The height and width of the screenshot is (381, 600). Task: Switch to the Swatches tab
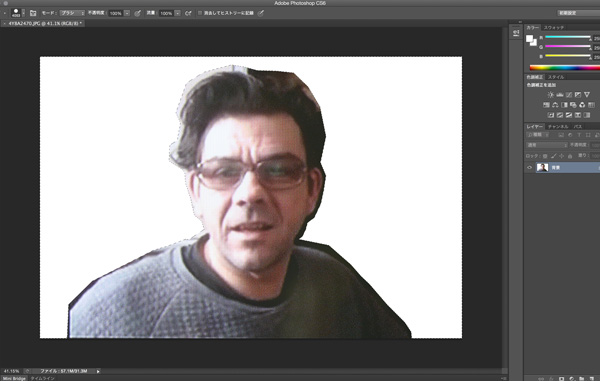coord(554,28)
